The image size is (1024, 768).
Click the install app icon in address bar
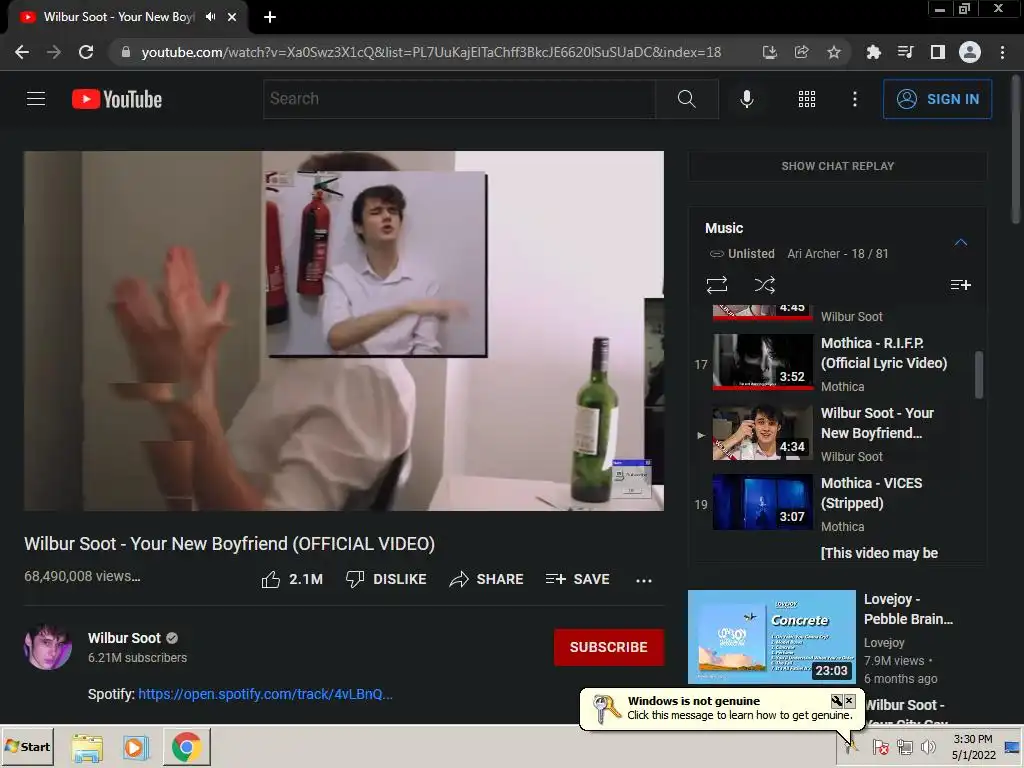769,52
